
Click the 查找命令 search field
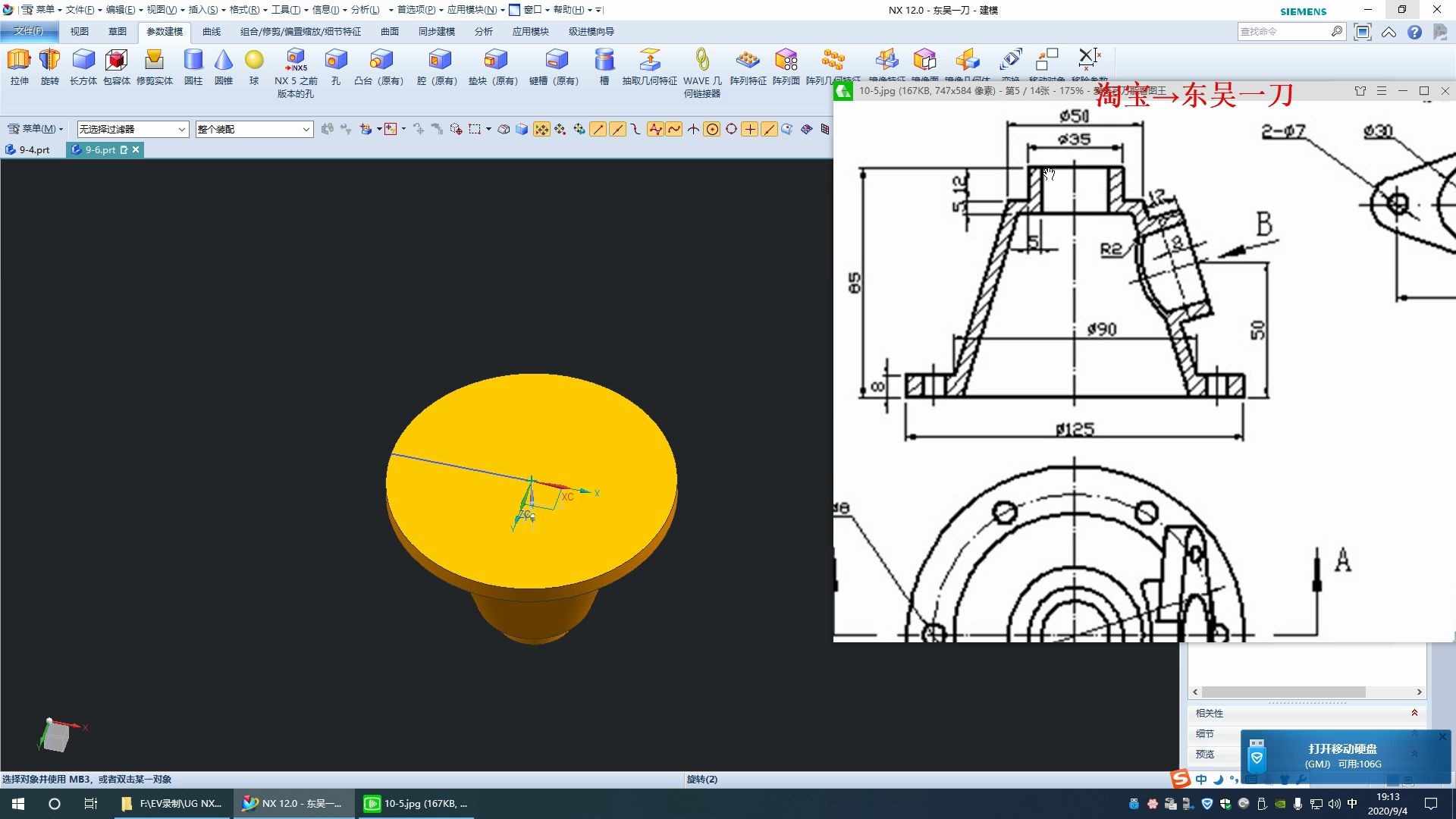pos(1282,32)
